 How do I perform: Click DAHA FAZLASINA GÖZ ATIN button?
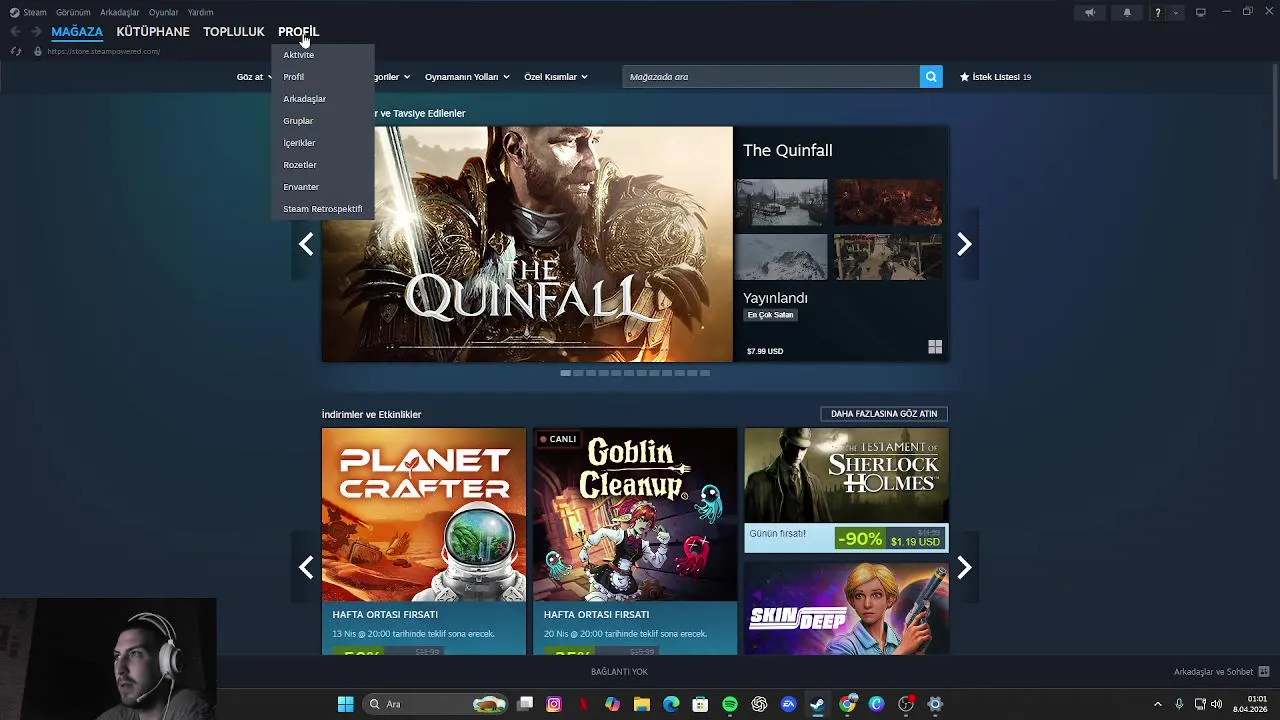pos(884,414)
